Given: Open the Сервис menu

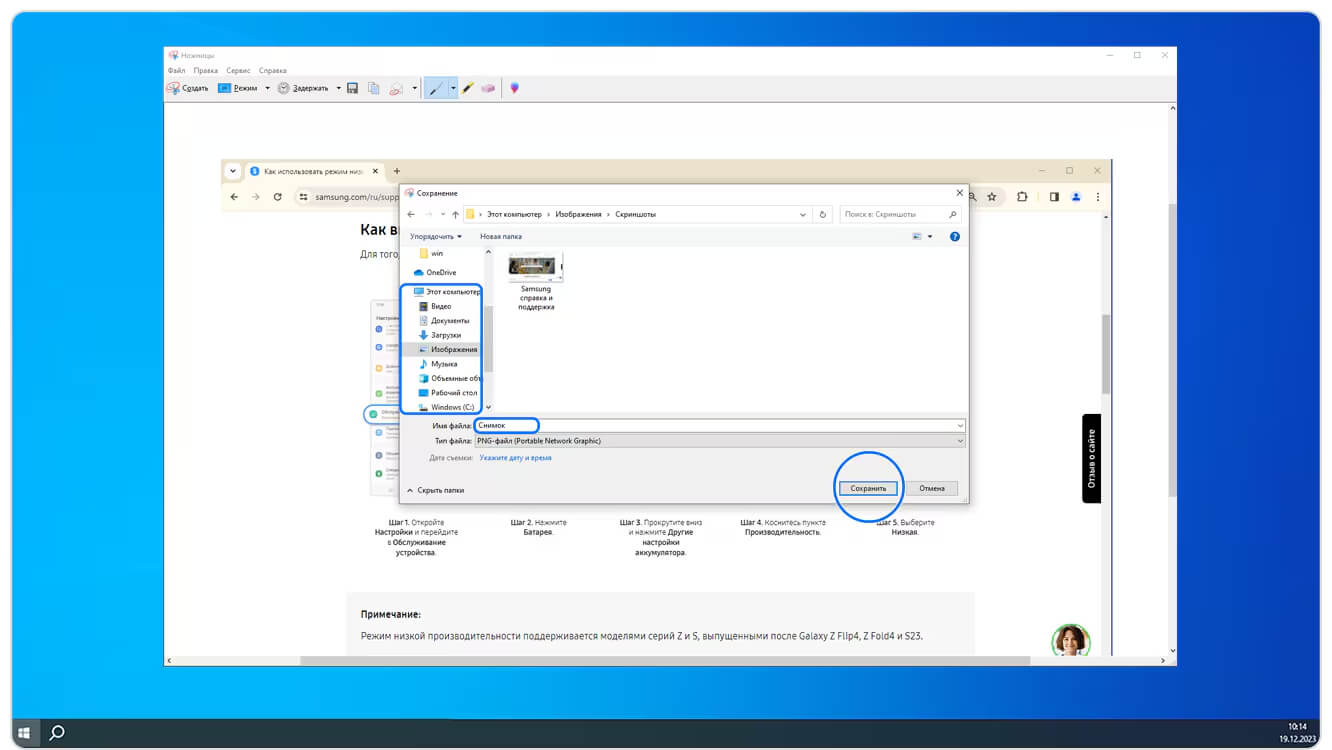Looking at the screenshot, I should point(238,71).
